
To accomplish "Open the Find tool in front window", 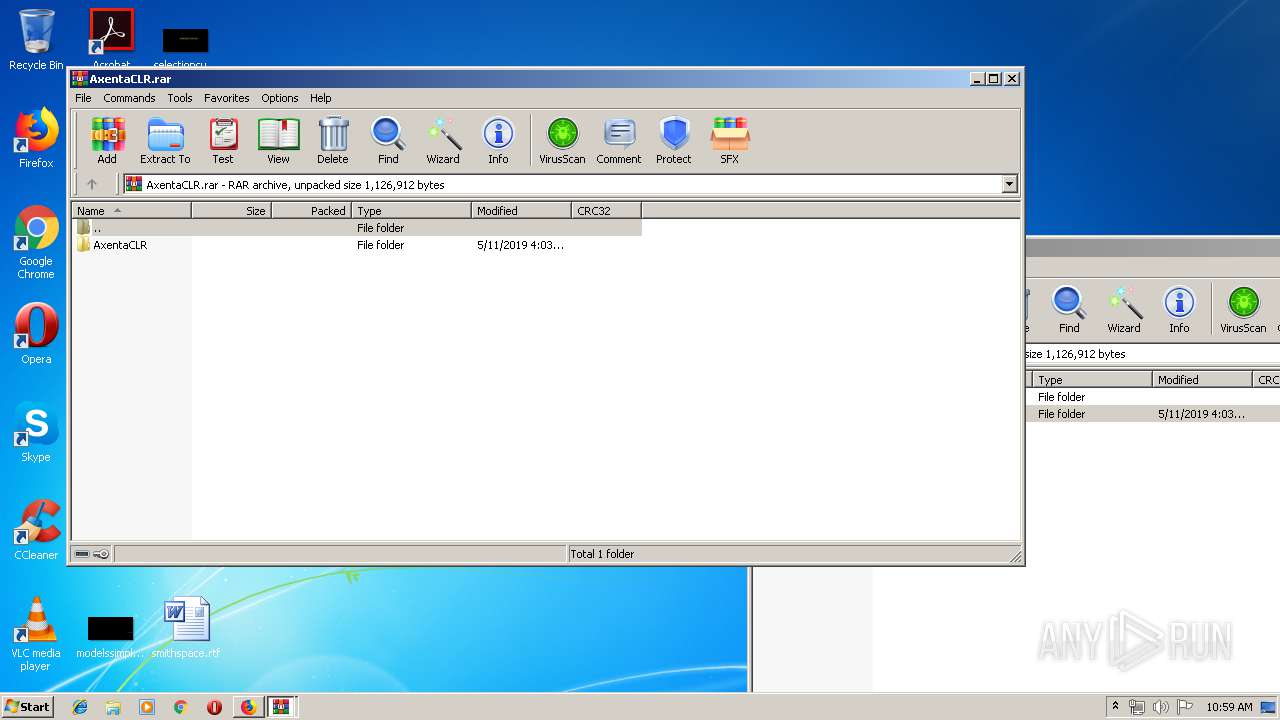I will tap(388, 141).
